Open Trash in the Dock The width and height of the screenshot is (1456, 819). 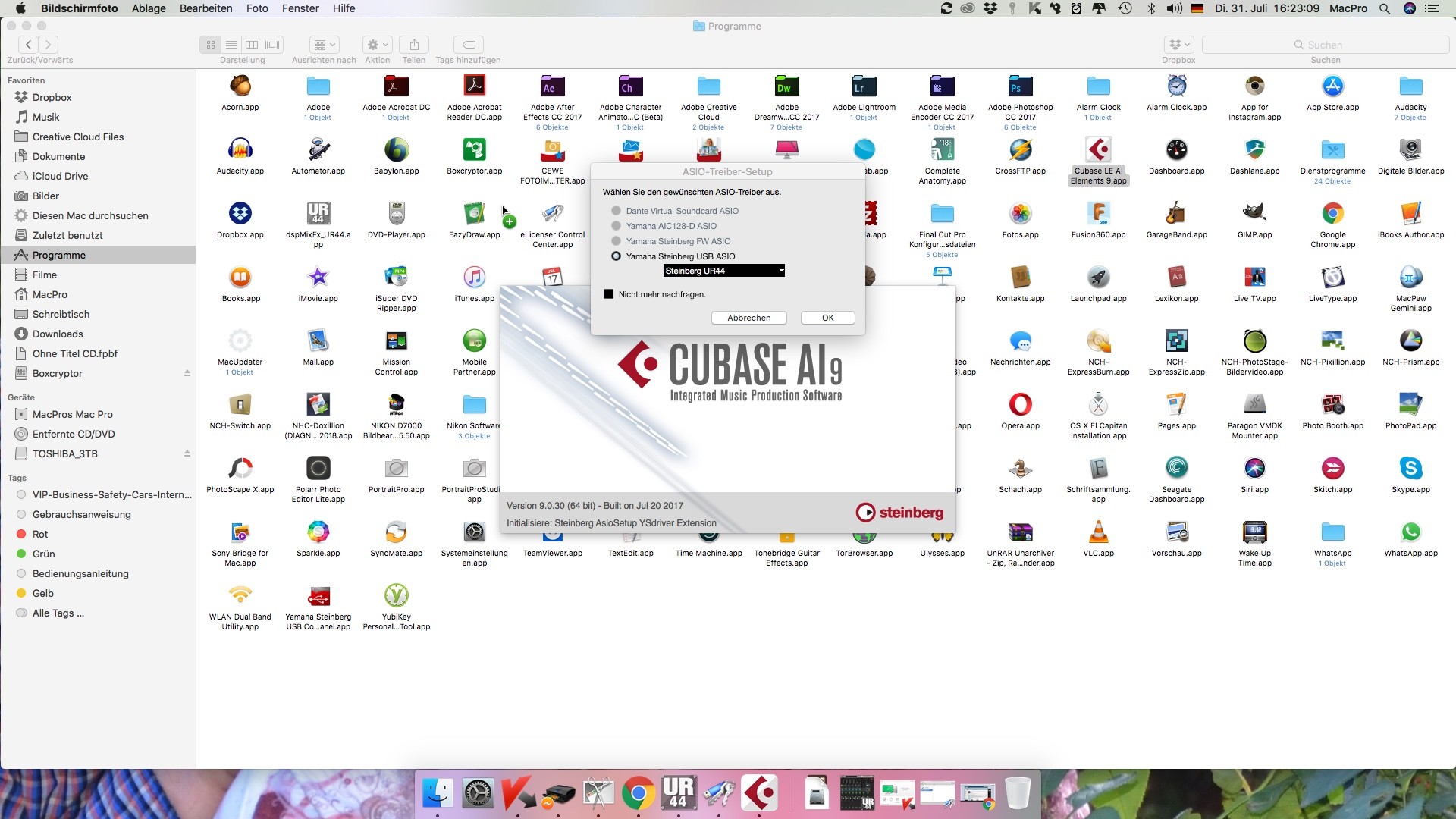pos(1018,793)
